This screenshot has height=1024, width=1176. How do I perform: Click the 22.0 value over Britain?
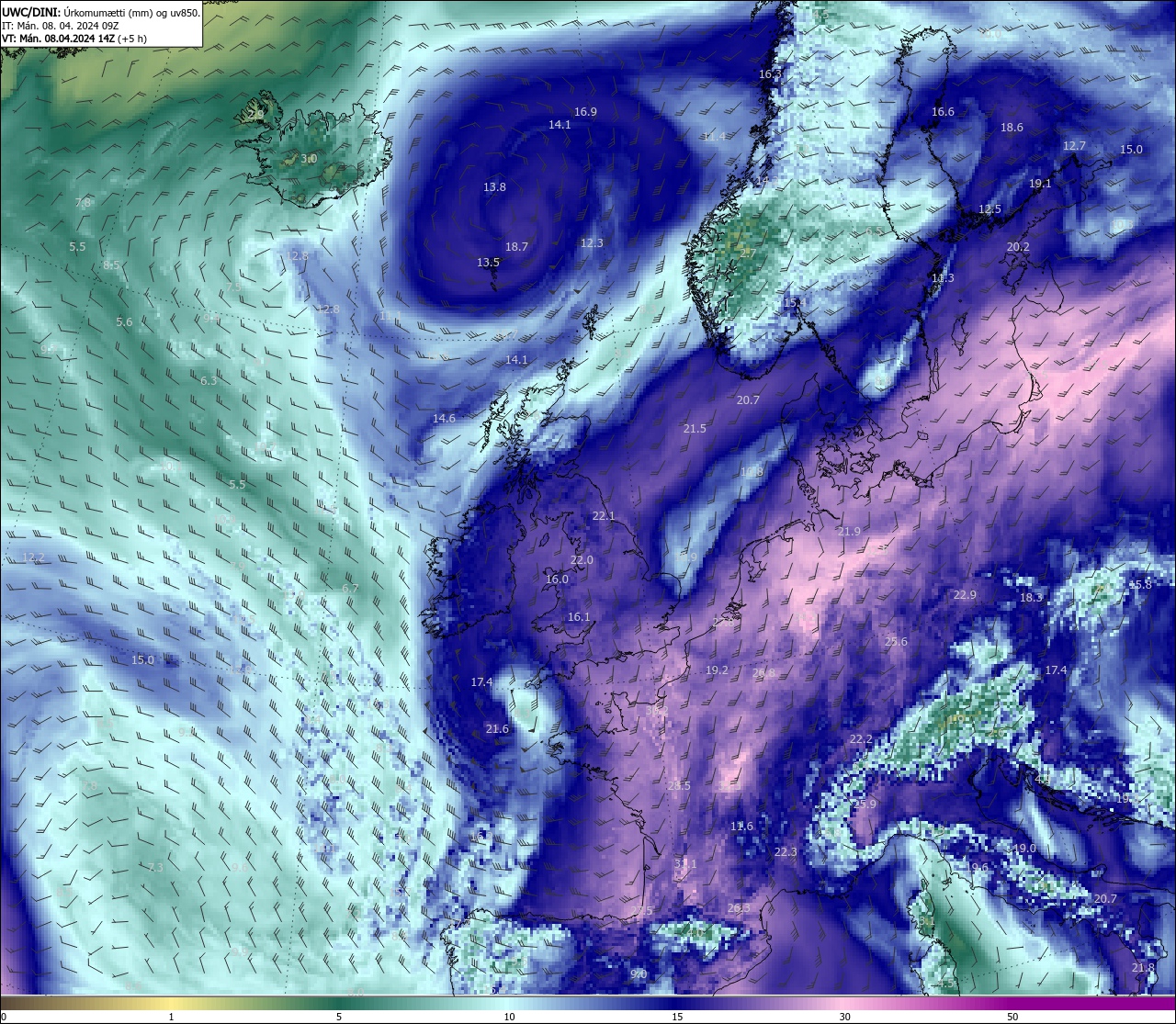pyautogui.click(x=582, y=560)
